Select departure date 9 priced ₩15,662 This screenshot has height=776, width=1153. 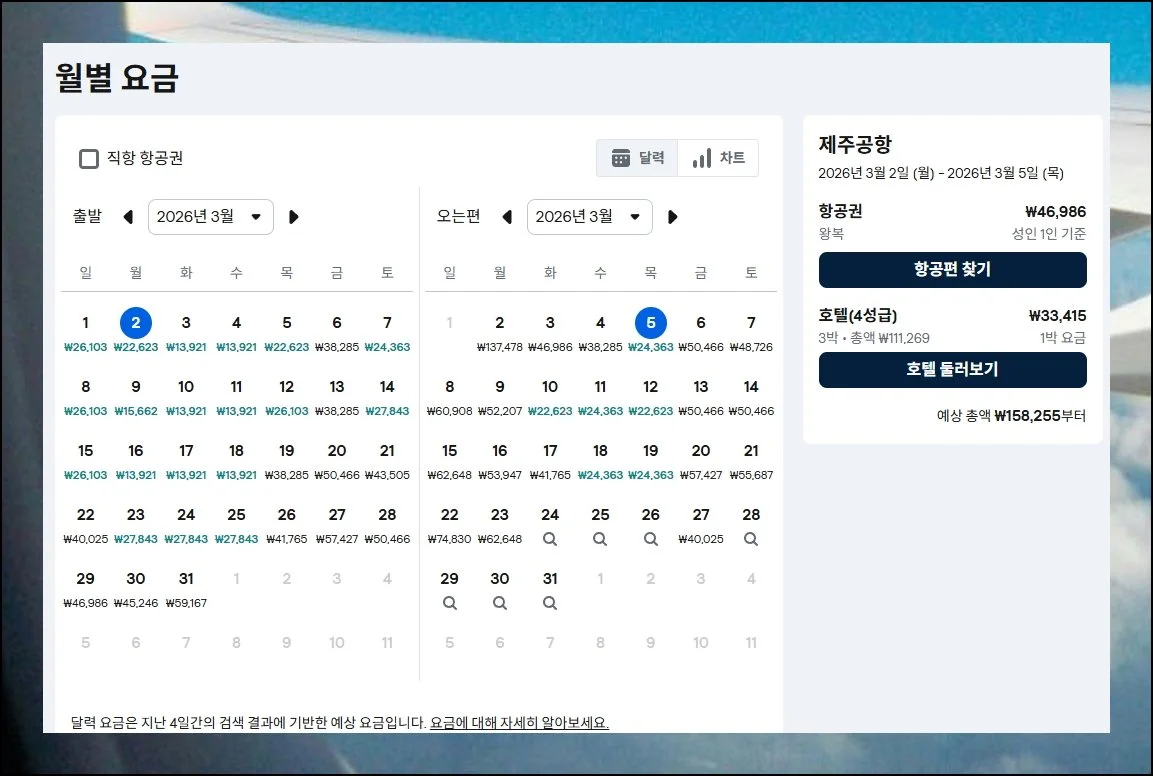136,396
